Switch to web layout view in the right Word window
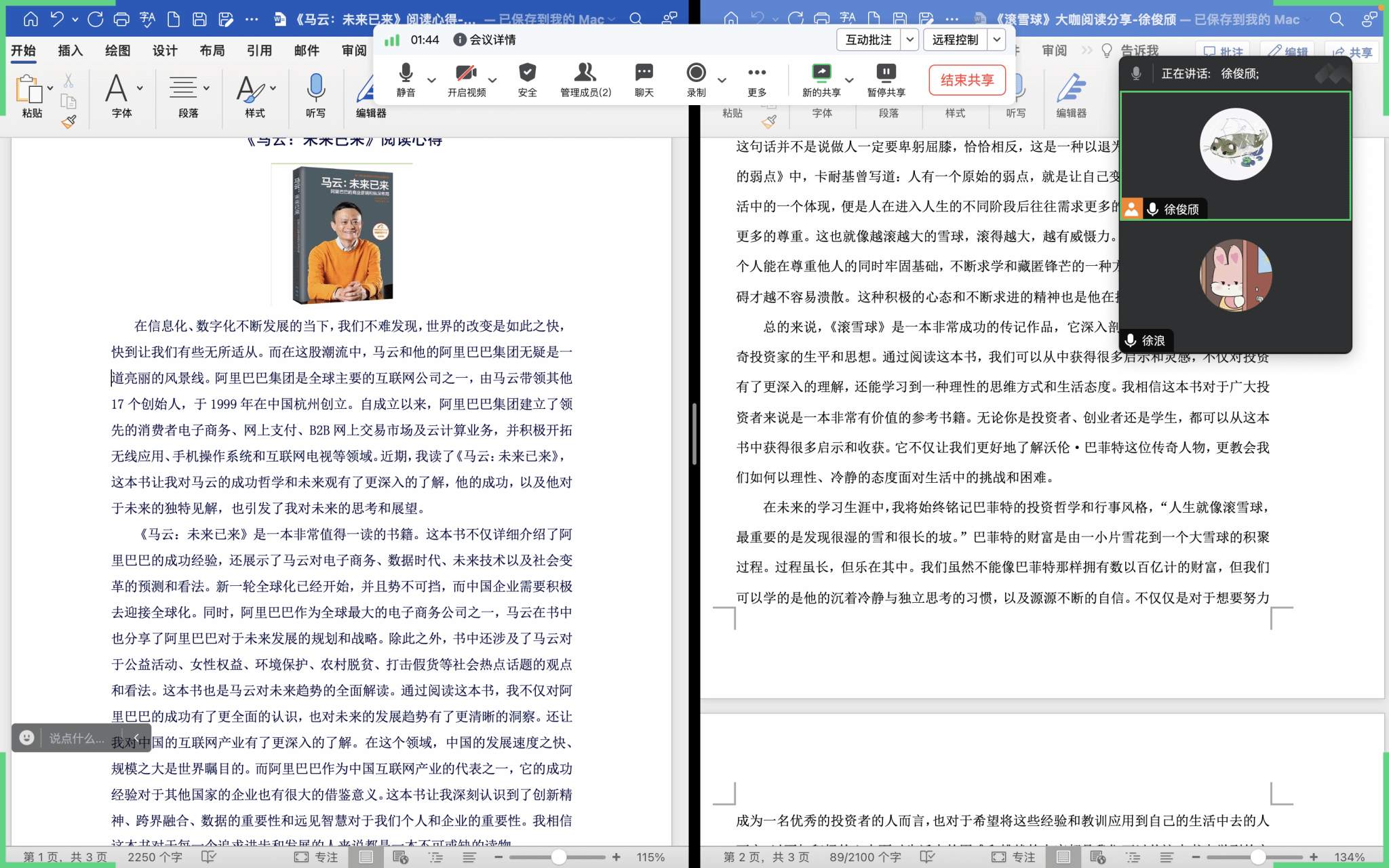 [1097, 857]
